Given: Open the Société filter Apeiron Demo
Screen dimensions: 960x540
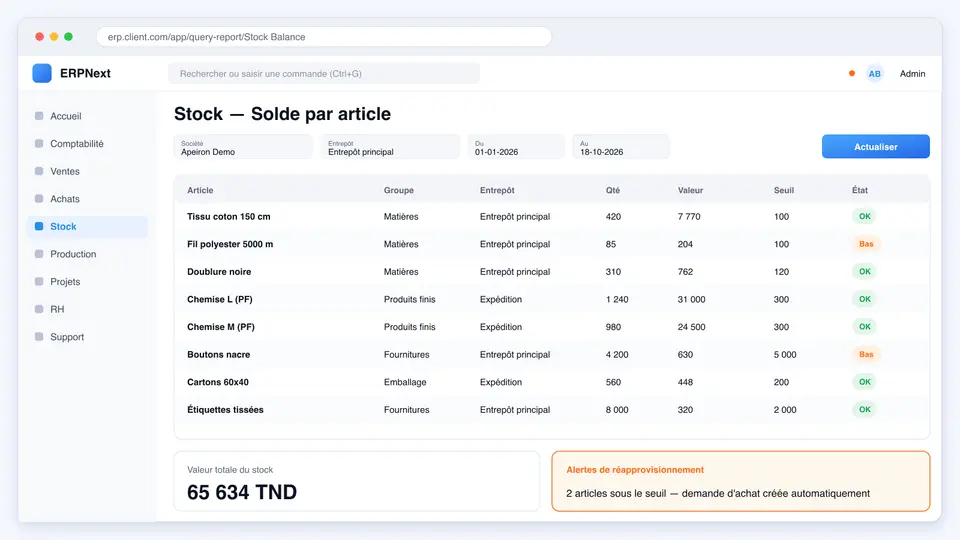Looking at the screenshot, I should 243,147.
